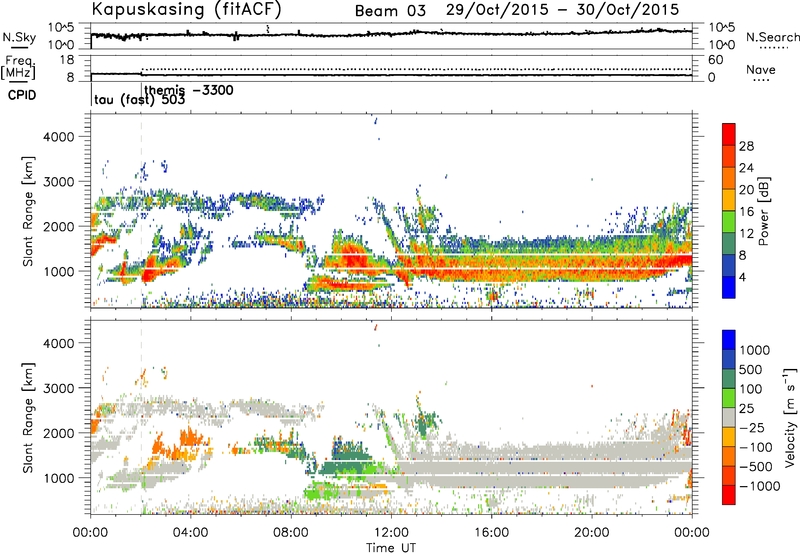Click the '4' Power color bar label
The image size is (800, 554).
point(743,277)
